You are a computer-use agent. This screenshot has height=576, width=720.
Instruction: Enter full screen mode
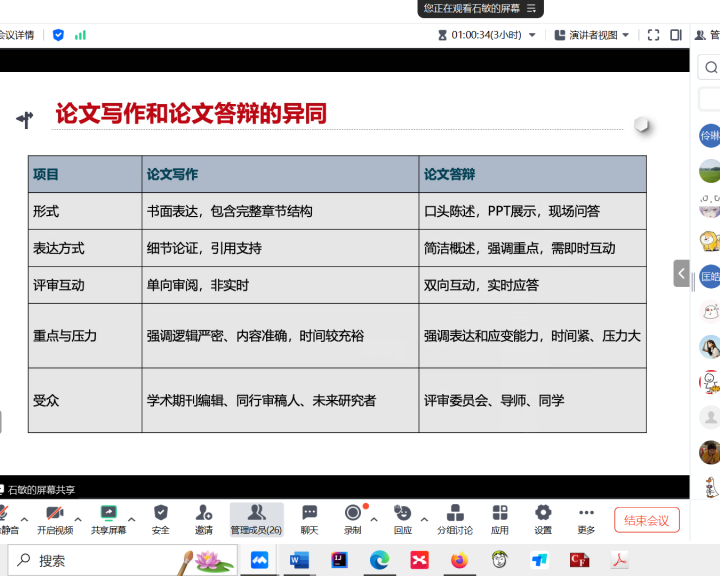(x=653, y=35)
